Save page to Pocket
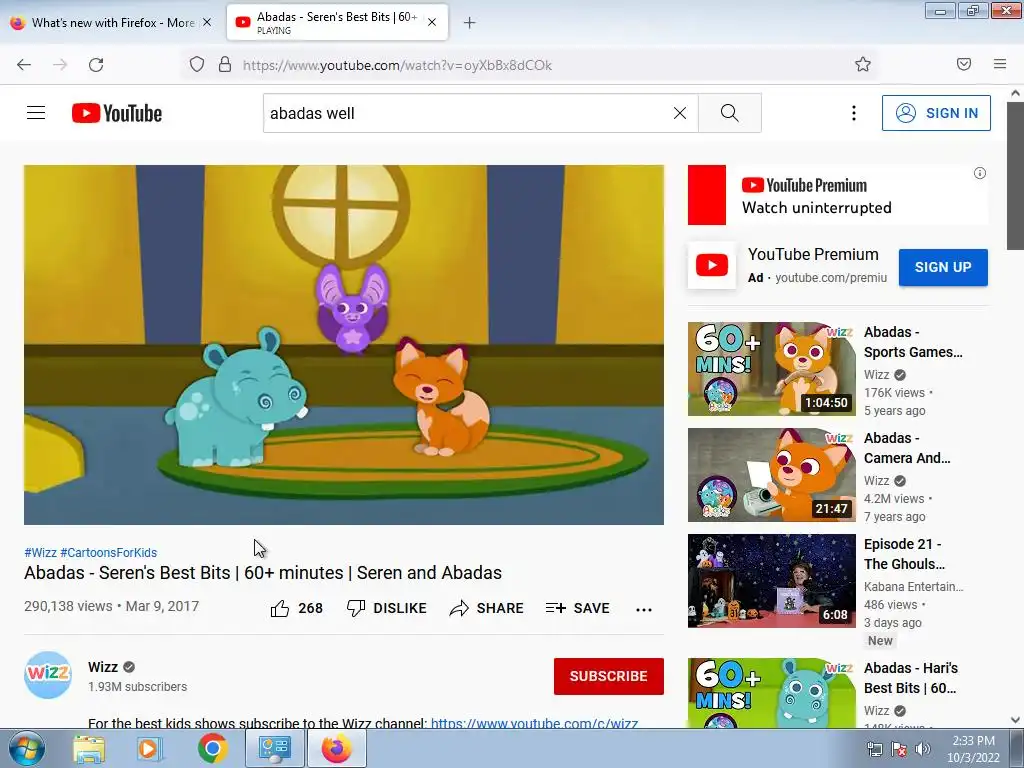Viewport: 1024px width, 768px height. 963,64
